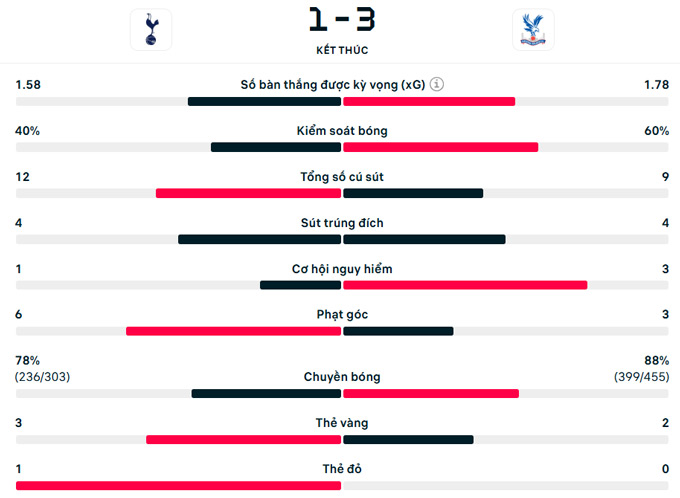Click the Crystal Palace team crest
The image size is (680, 498).
[x=533, y=30]
